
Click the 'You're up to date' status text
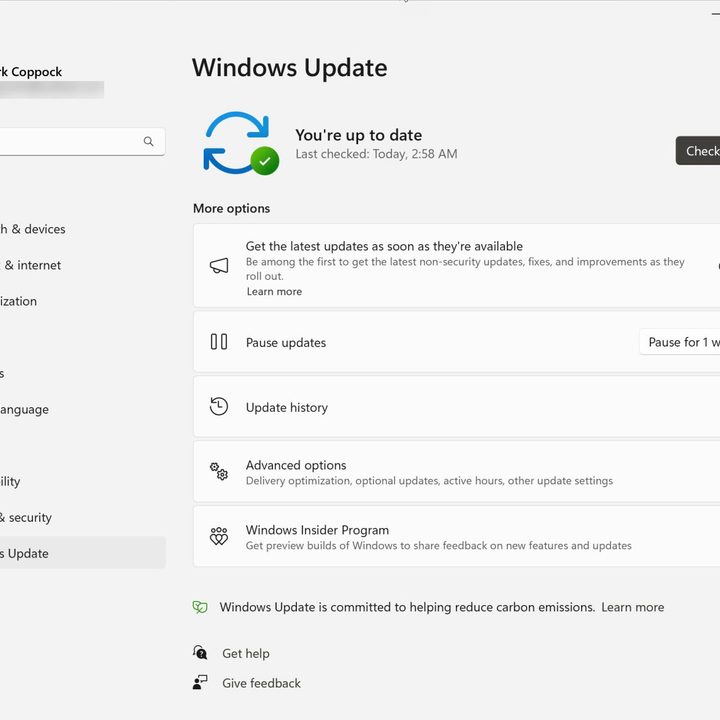pyautogui.click(x=359, y=135)
